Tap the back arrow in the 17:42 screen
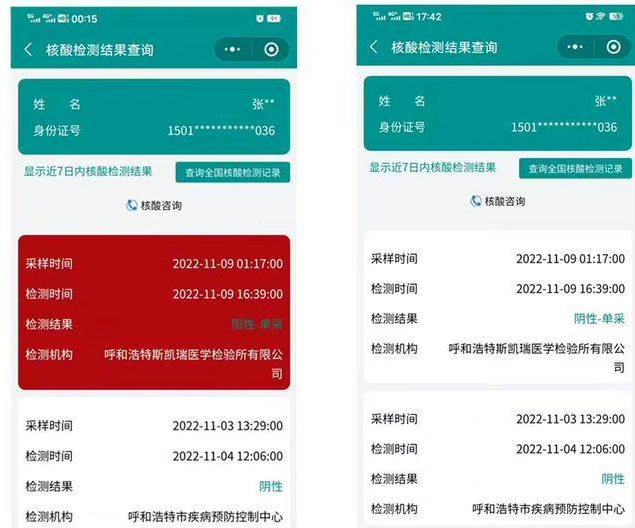This screenshot has height=528, width=635. coord(374,47)
